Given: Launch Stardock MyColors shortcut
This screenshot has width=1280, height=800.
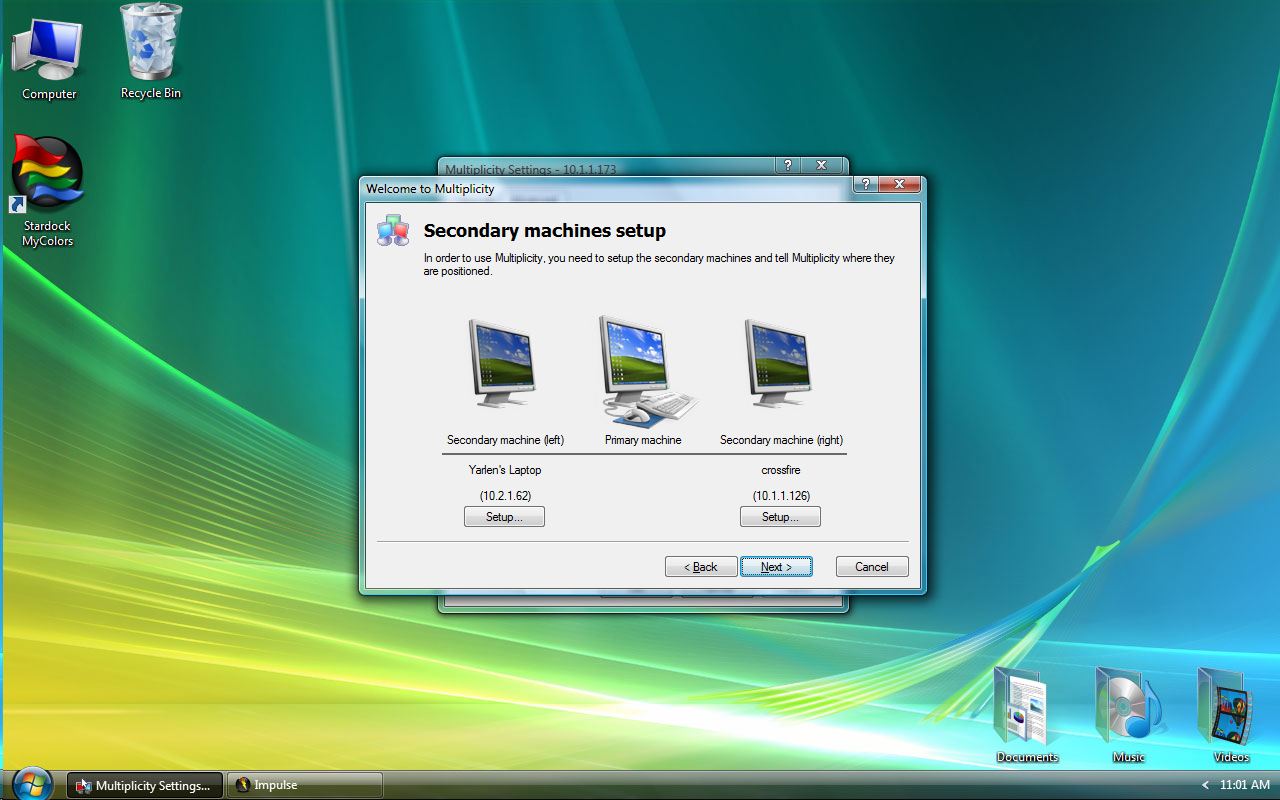Looking at the screenshot, I should (47, 191).
